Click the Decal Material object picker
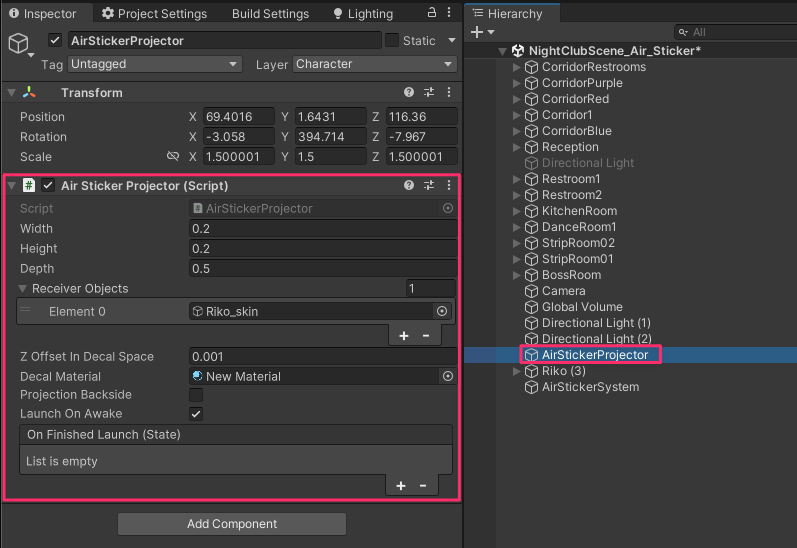The height and width of the screenshot is (548, 797). [448, 376]
